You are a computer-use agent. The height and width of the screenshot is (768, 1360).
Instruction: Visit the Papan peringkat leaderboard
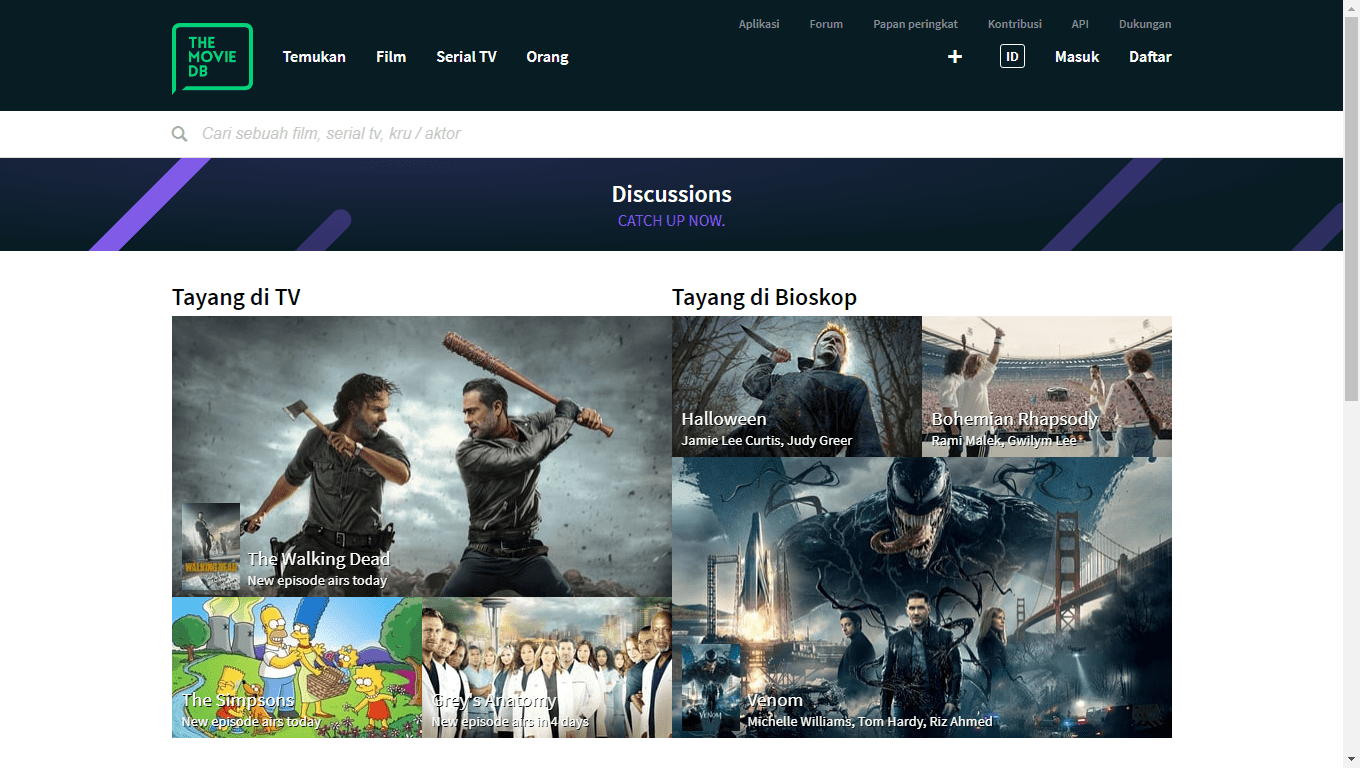click(x=915, y=24)
